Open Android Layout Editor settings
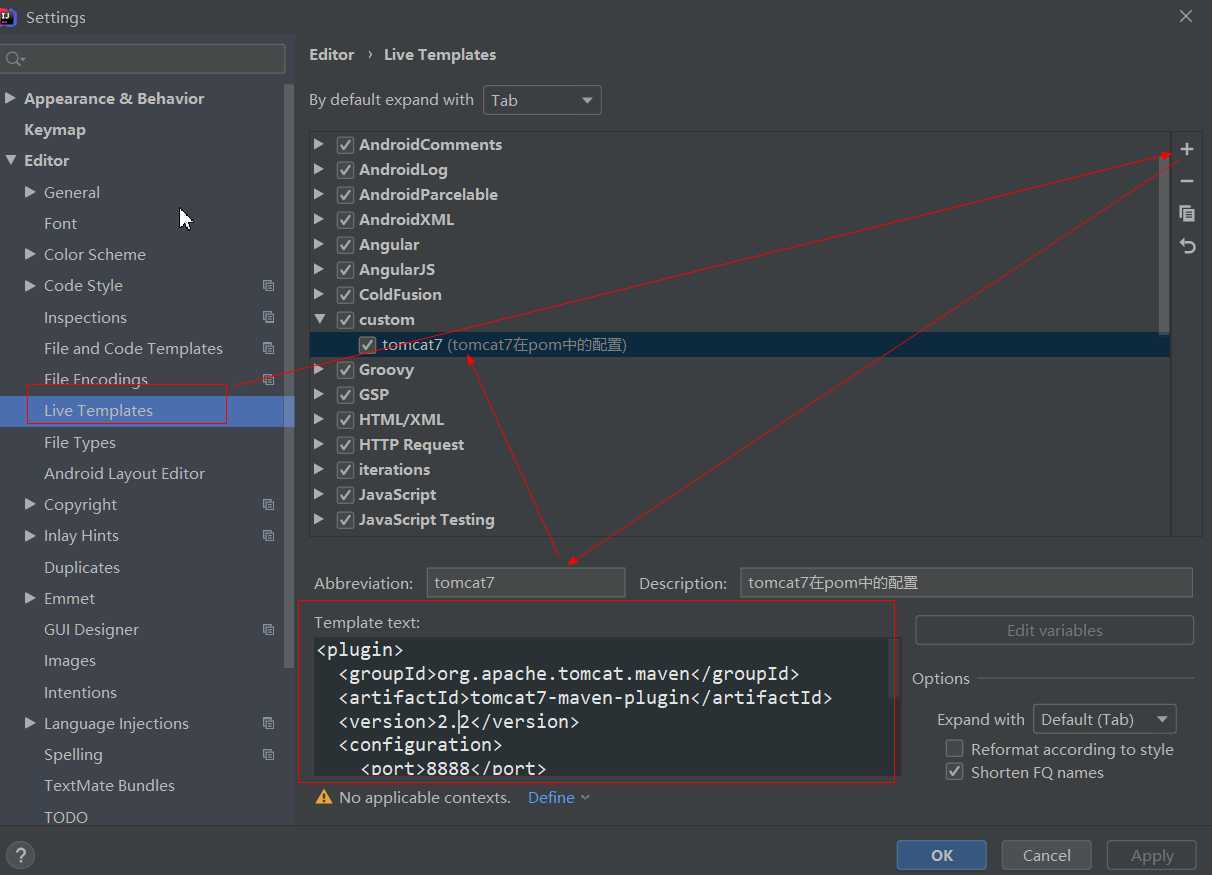 124,473
